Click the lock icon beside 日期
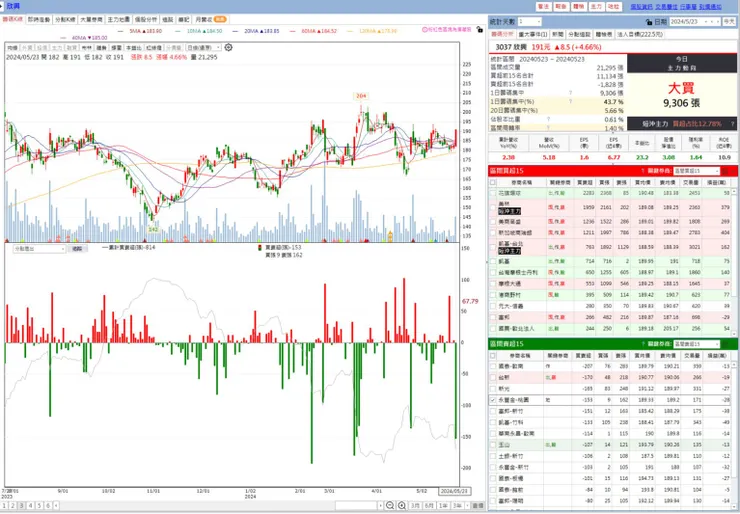 tap(649, 22)
